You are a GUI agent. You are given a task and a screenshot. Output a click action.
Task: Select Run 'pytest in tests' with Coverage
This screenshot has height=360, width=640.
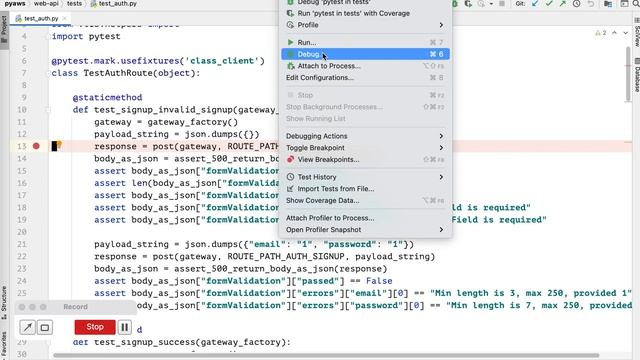click(x=365, y=13)
